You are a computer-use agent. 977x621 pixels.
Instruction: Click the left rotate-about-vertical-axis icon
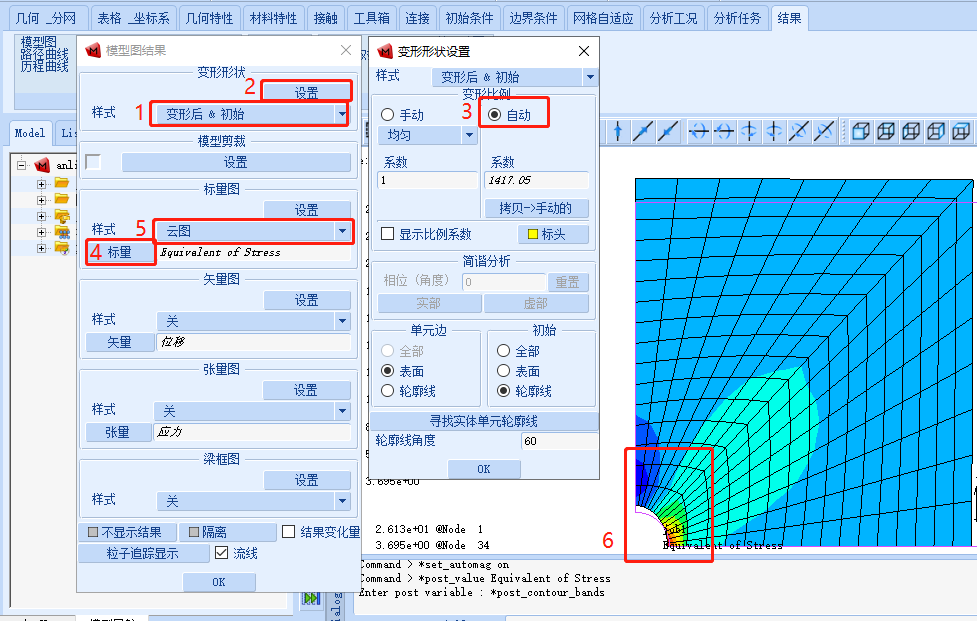tap(749, 131)
